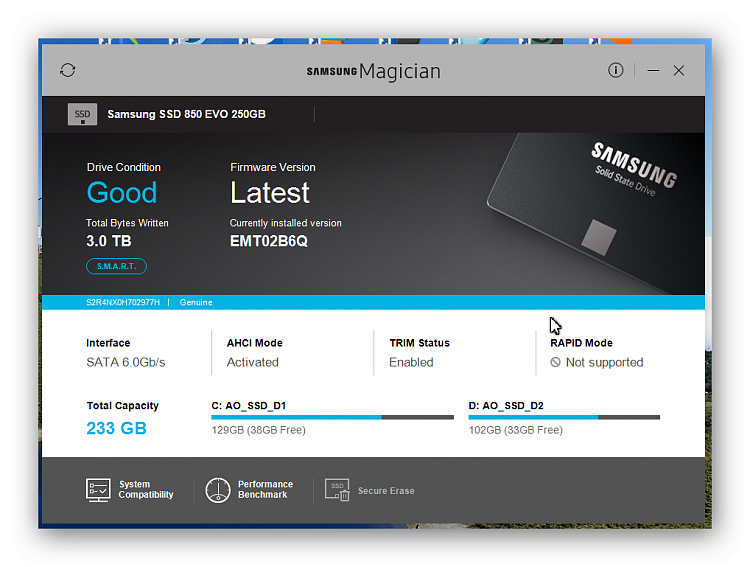Image resolution: width=750 pixels, height=567 pixels.
Task: Open Secure Erase label
Action: 386,491
